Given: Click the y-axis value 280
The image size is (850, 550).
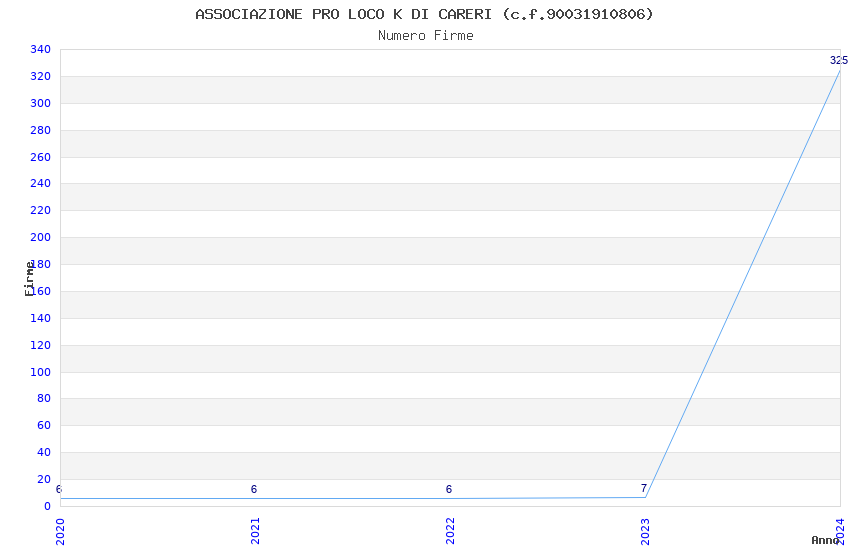Looking at the screenshot, I should click(x=41, y=130).
